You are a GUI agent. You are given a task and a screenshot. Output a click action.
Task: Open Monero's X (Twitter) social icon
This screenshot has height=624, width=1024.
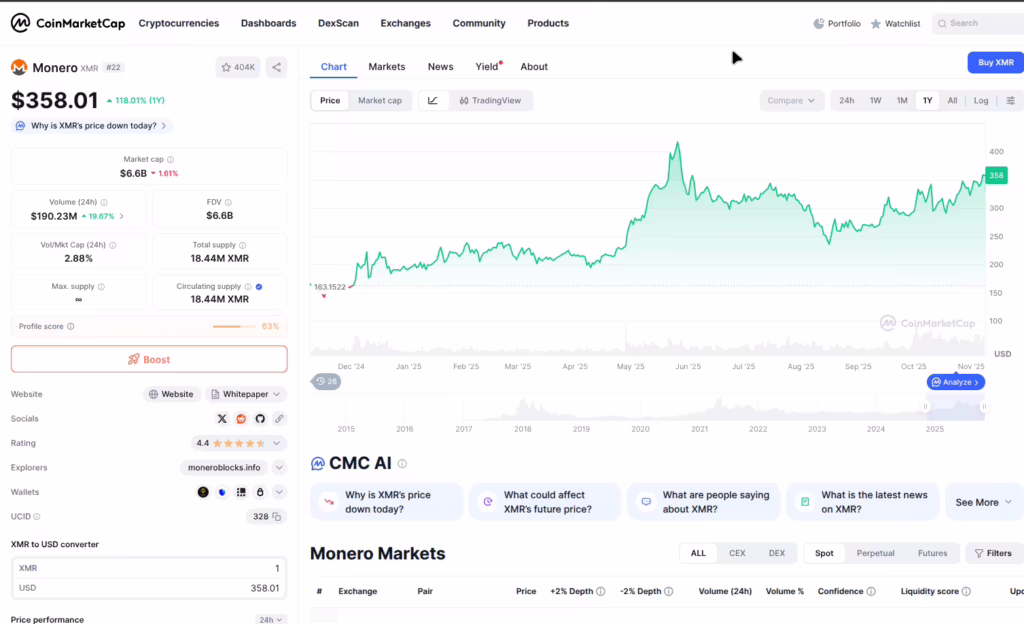coord(222,418)
